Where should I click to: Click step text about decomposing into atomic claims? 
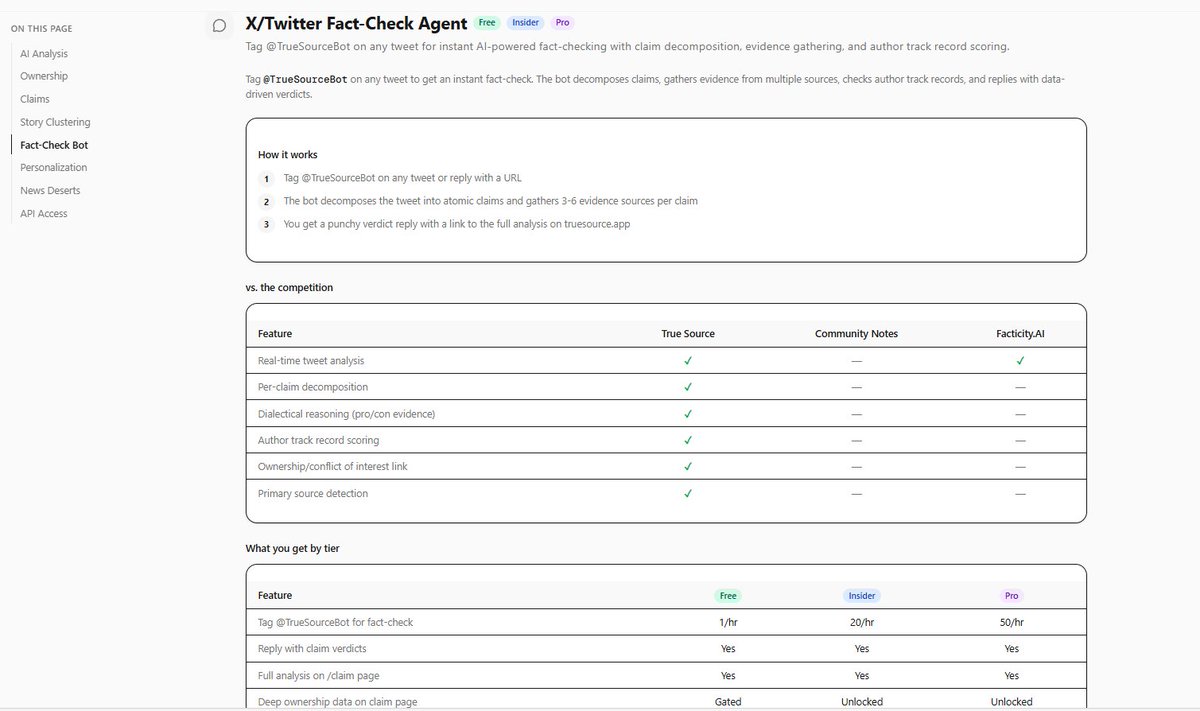click(x=490, y=201)
